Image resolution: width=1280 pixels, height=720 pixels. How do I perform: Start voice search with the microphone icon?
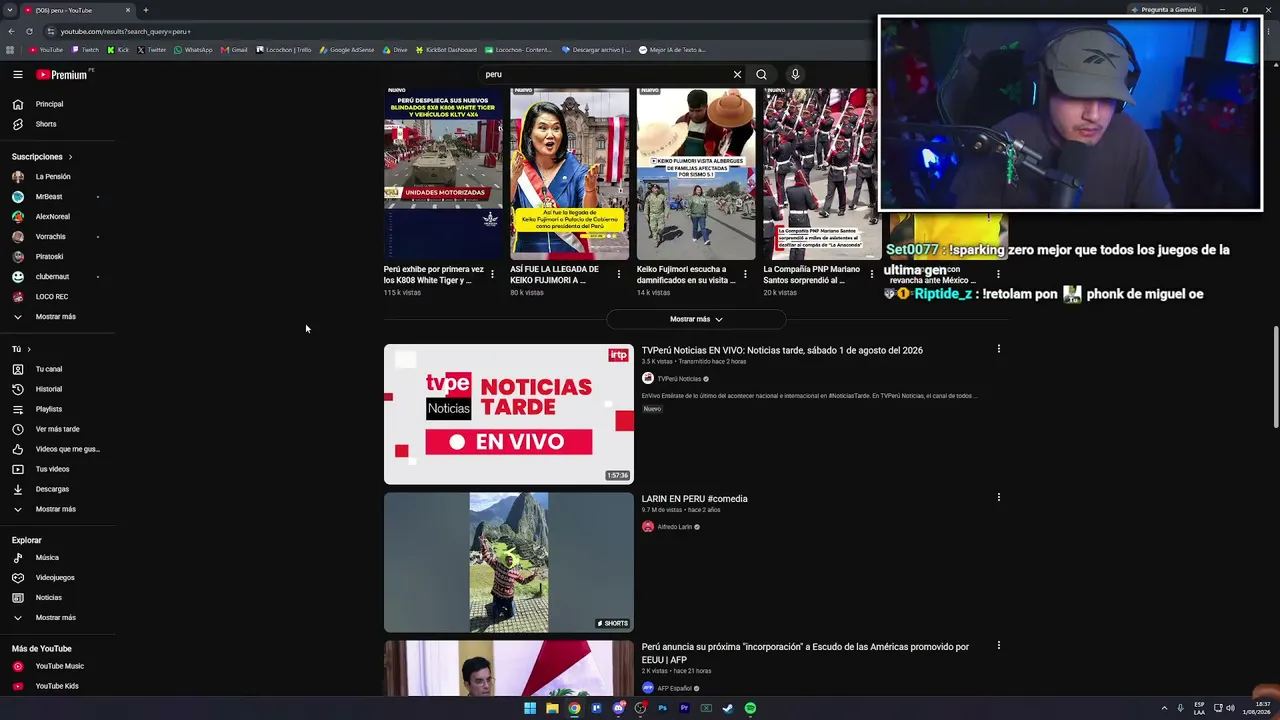click(x=795, y=74)
